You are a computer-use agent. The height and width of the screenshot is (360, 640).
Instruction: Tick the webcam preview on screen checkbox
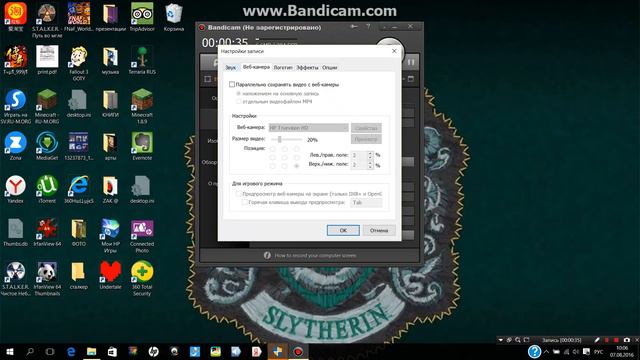238,194
